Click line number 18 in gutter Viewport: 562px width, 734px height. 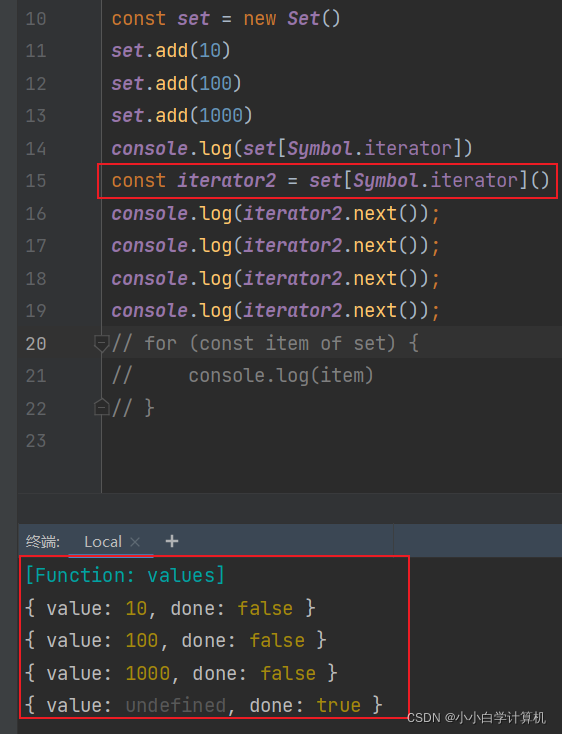(36, 279)
